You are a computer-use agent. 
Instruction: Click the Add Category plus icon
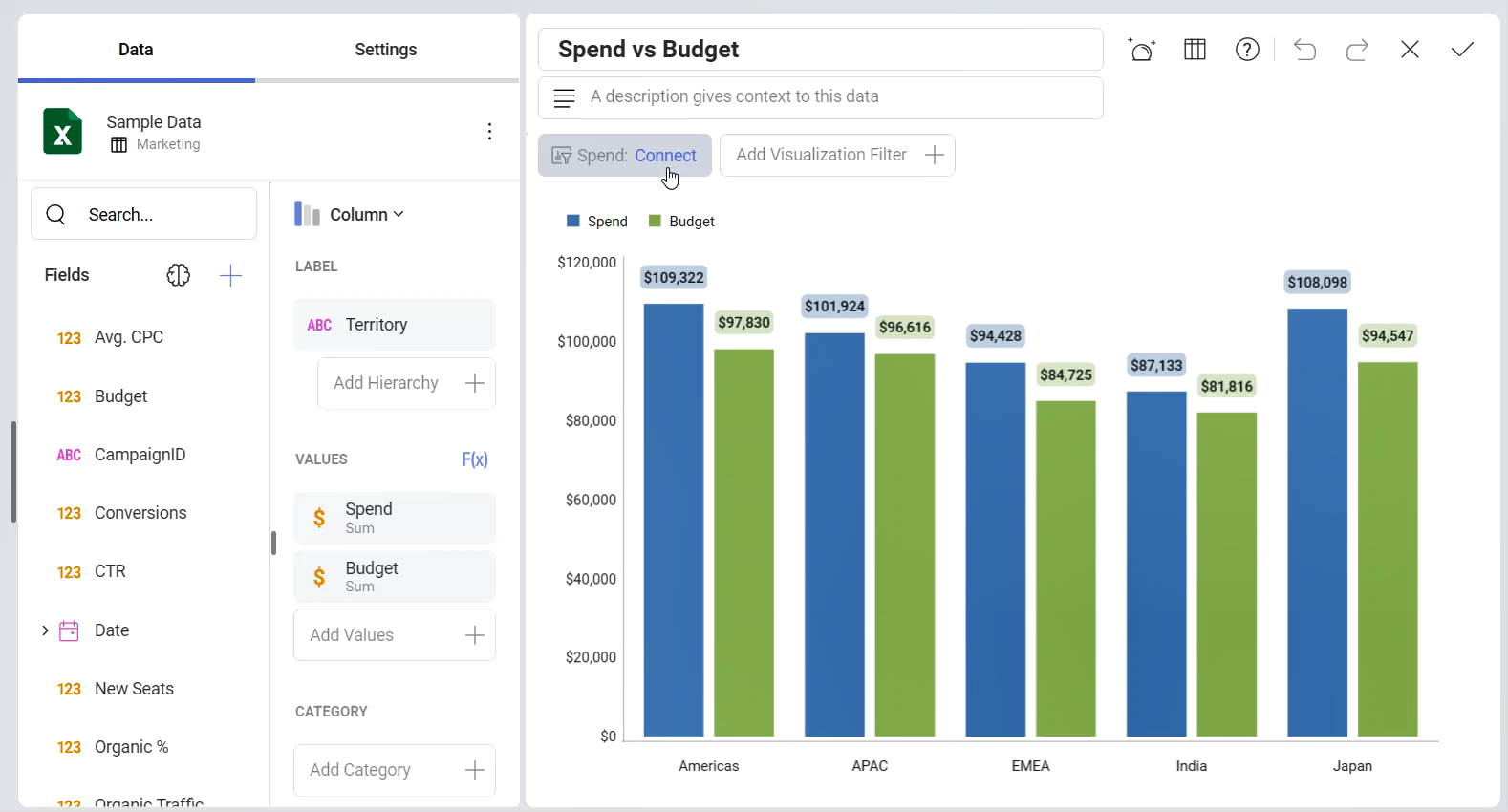coord(475,770)
